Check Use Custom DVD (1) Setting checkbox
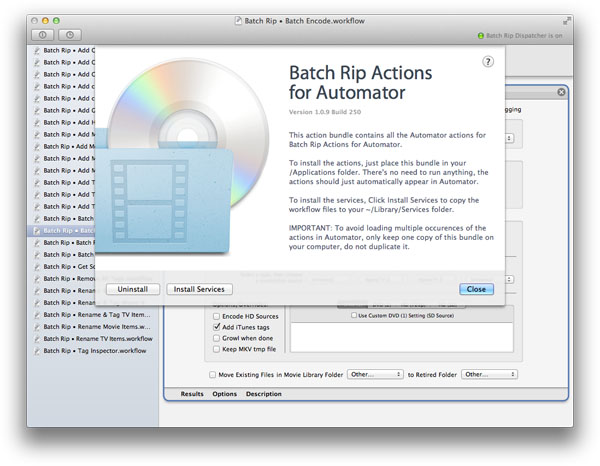 [354, 315]
